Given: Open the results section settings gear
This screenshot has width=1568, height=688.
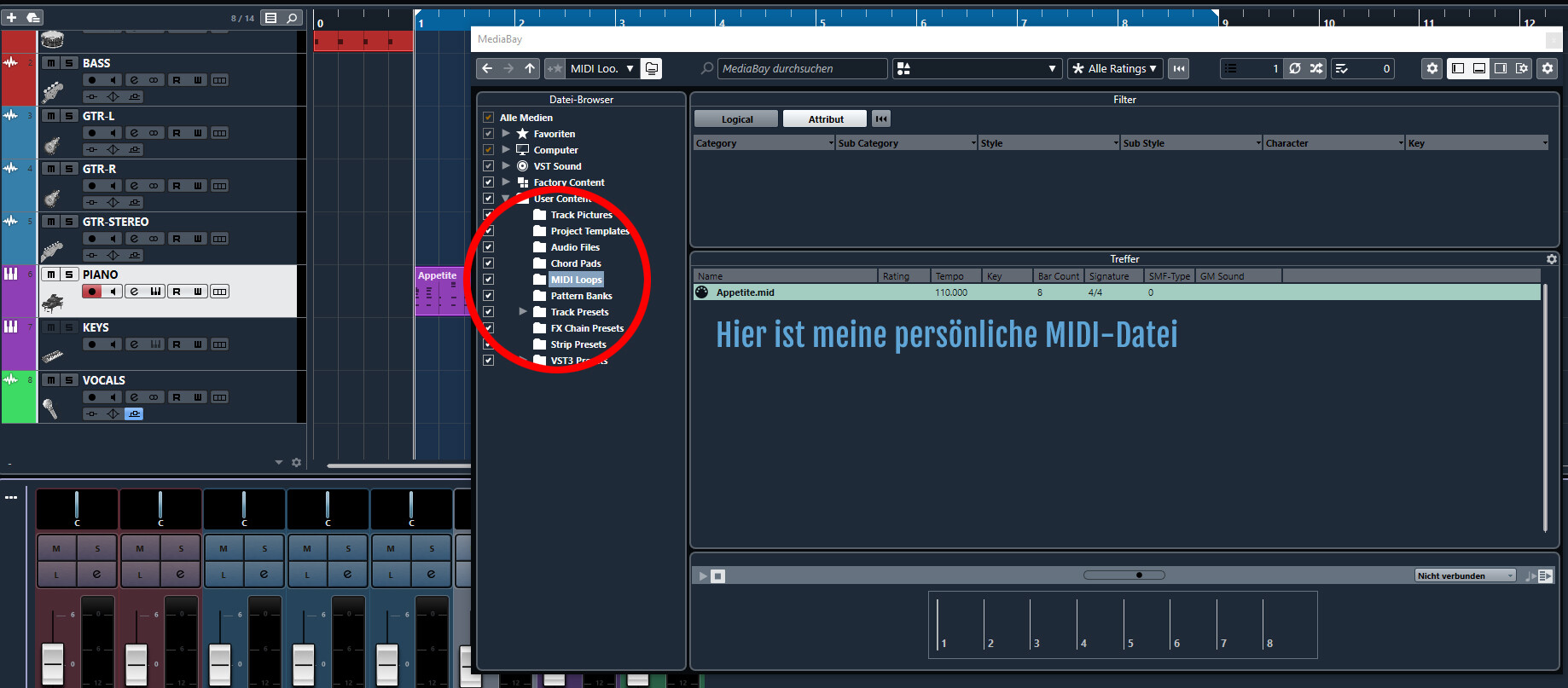Looking at the screenshot, I should pos(1552,258).
